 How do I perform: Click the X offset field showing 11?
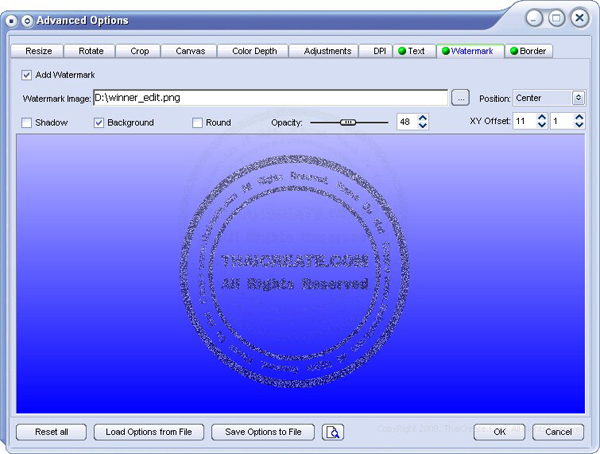[525, 121]
